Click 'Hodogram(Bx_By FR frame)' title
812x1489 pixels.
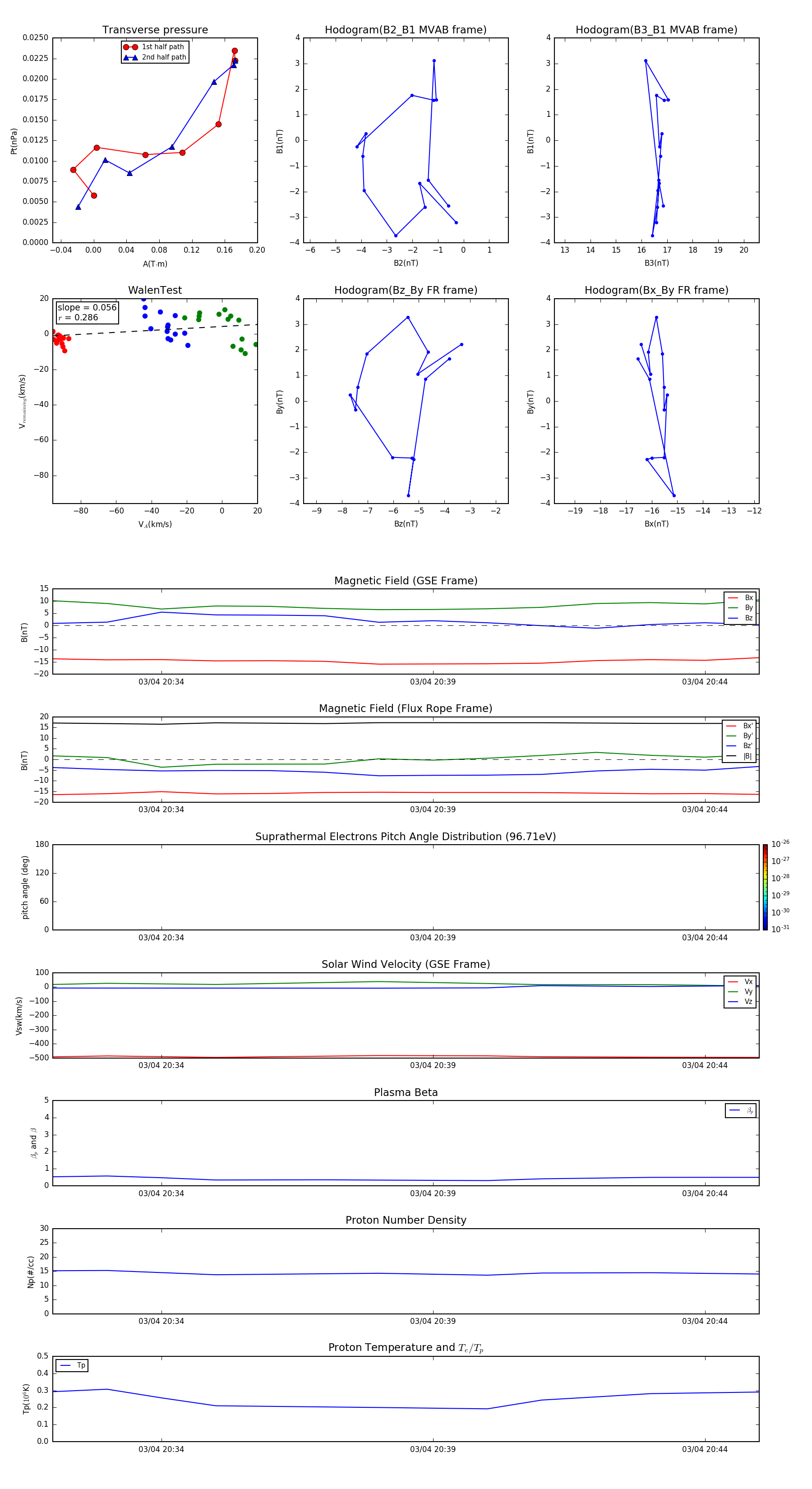point(656,290)
